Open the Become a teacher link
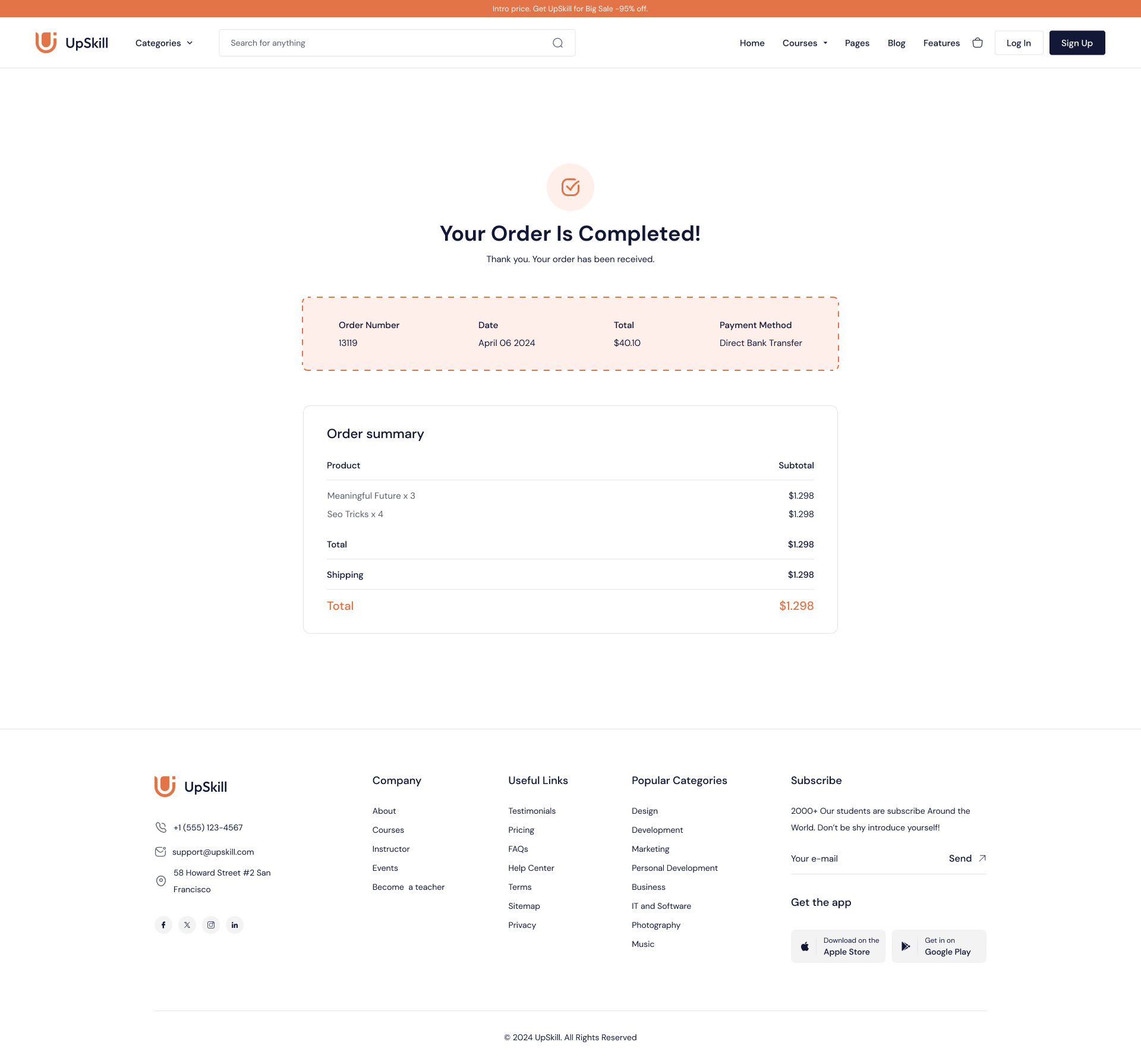Image resolution: width=1141 pixels, height=1064 pixels. (x=408, y=887)
